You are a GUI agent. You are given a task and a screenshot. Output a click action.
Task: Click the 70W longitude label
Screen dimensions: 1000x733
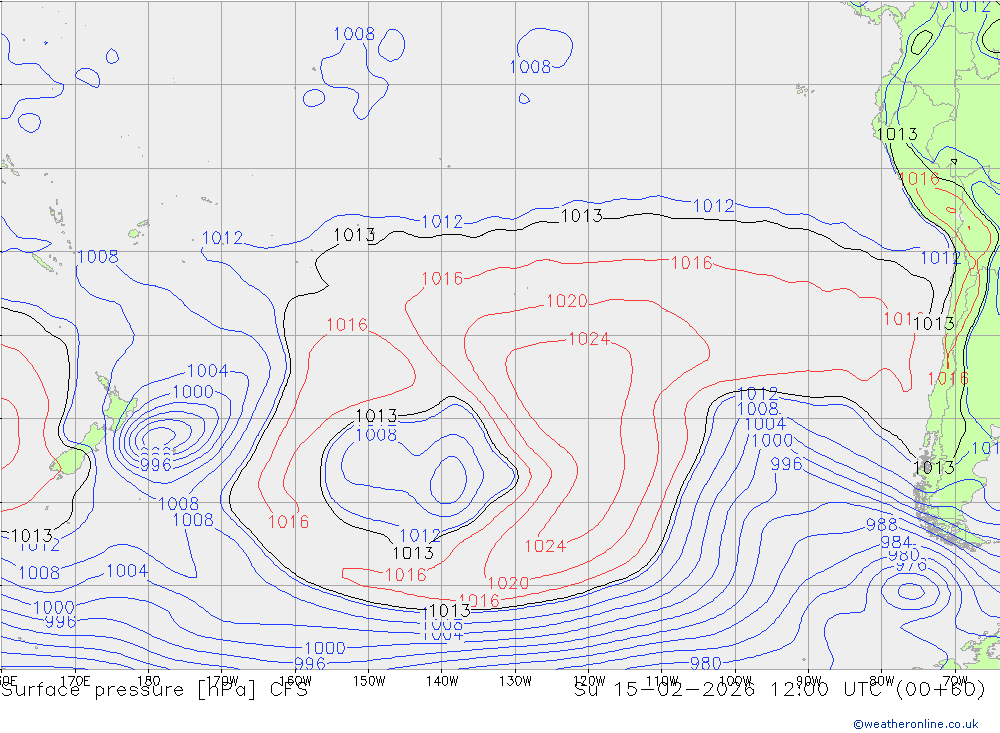click(x=955, y=681)
